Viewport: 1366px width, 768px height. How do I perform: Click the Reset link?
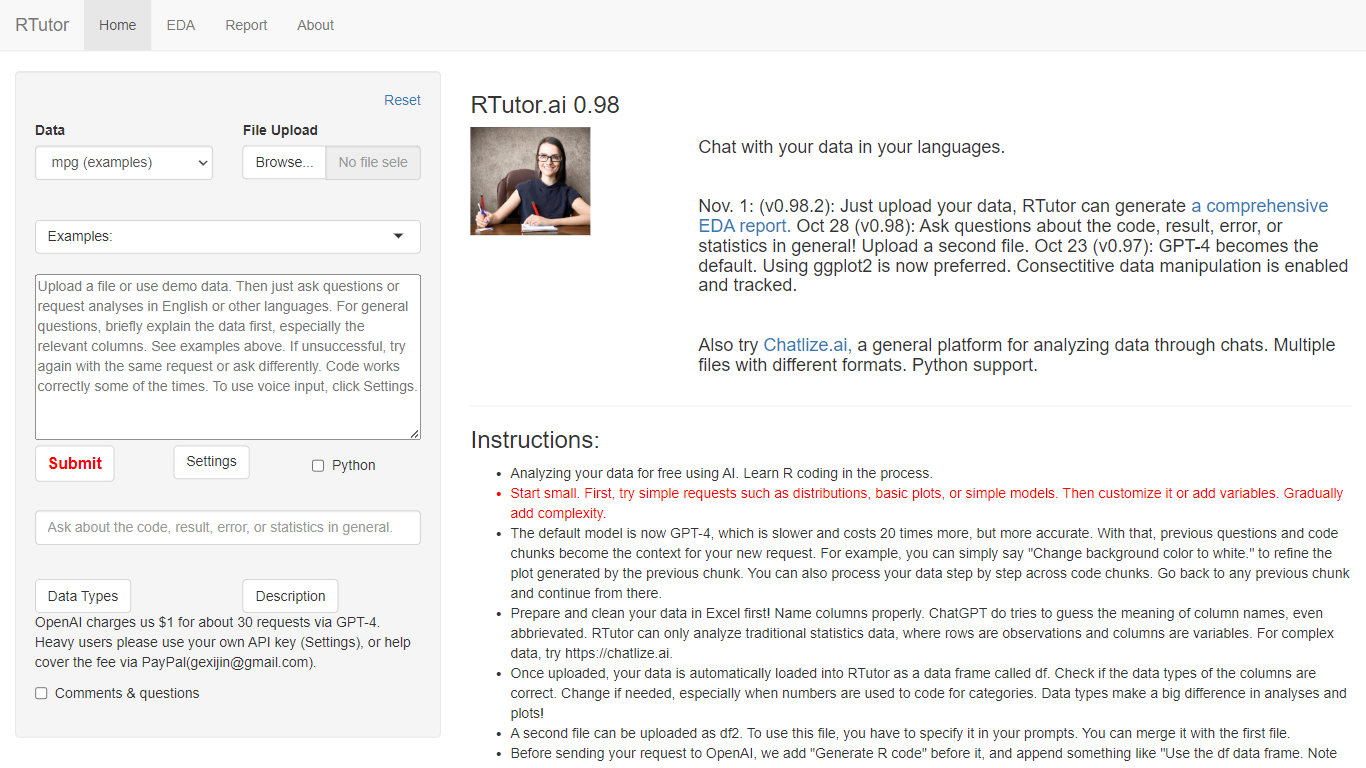(x=402, y=100)
